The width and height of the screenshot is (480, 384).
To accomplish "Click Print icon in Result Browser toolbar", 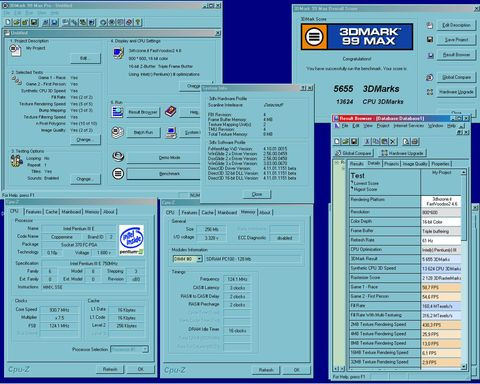I will (415, 141).
